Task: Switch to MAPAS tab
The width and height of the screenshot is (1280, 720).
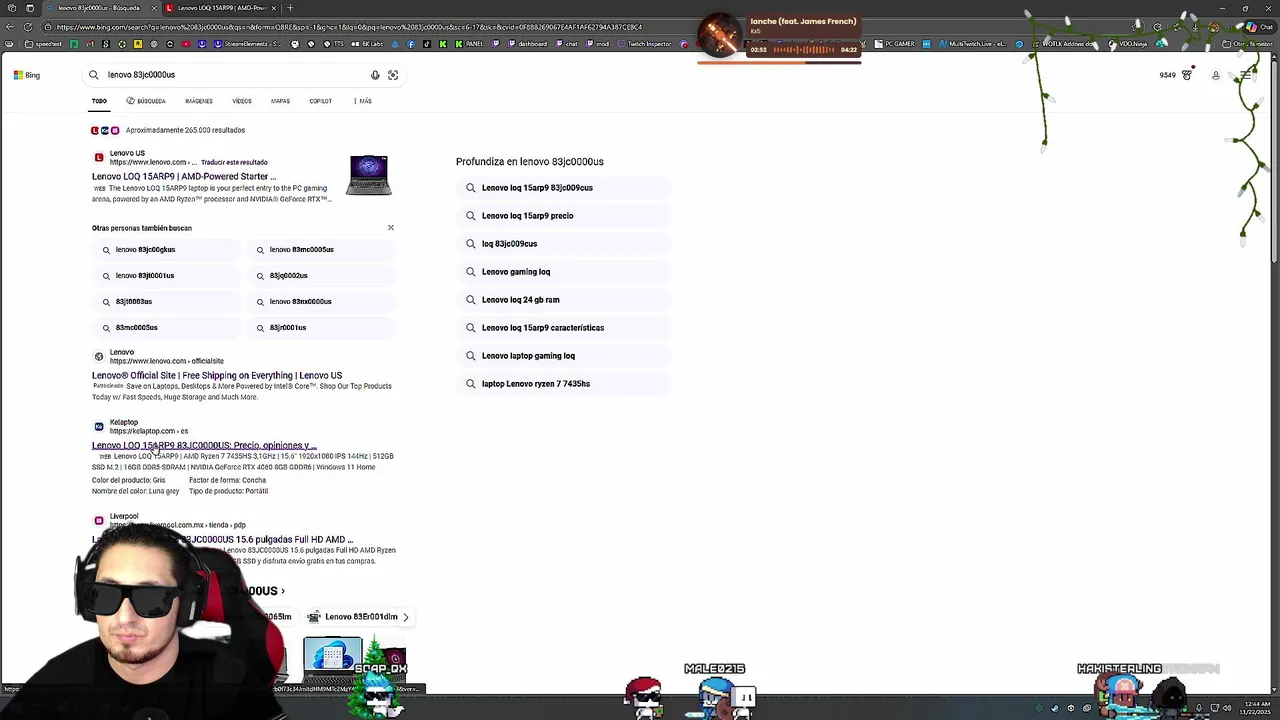Action: coord(280,101)
